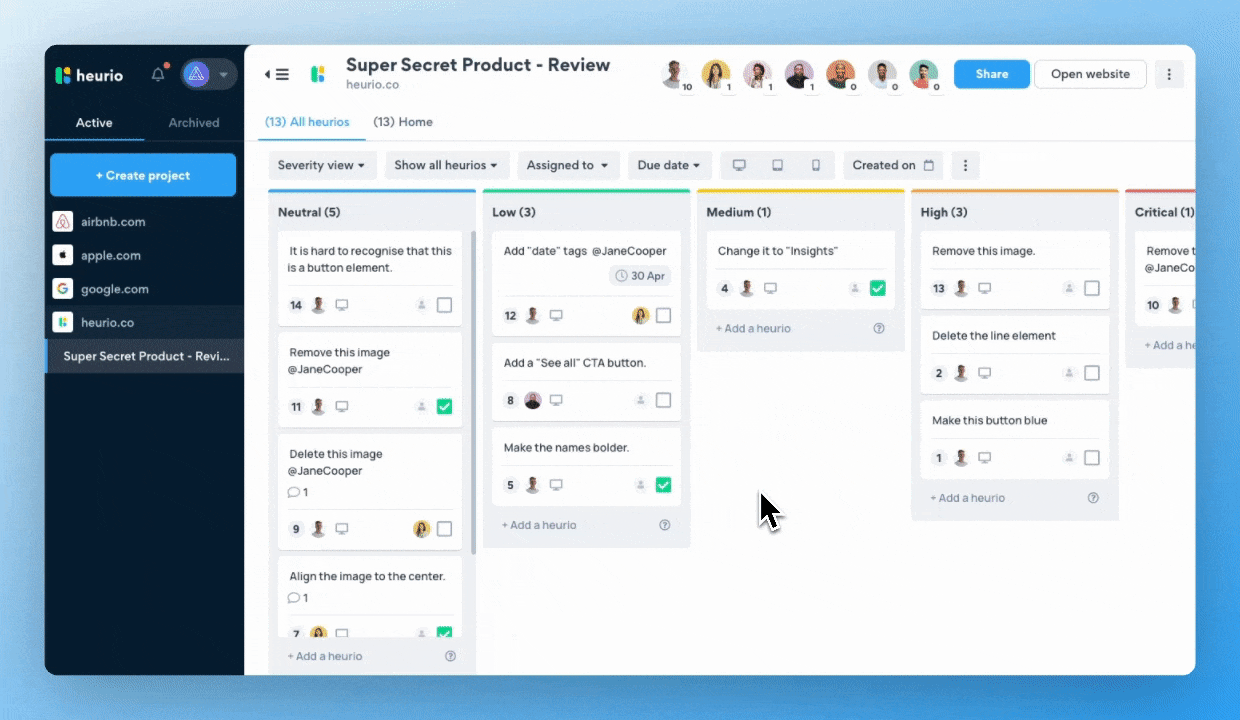This screenshot has width=1240, height=720.
Task: Collapse sidebar with the hamburger arrow icon
Action: [277, 74]
